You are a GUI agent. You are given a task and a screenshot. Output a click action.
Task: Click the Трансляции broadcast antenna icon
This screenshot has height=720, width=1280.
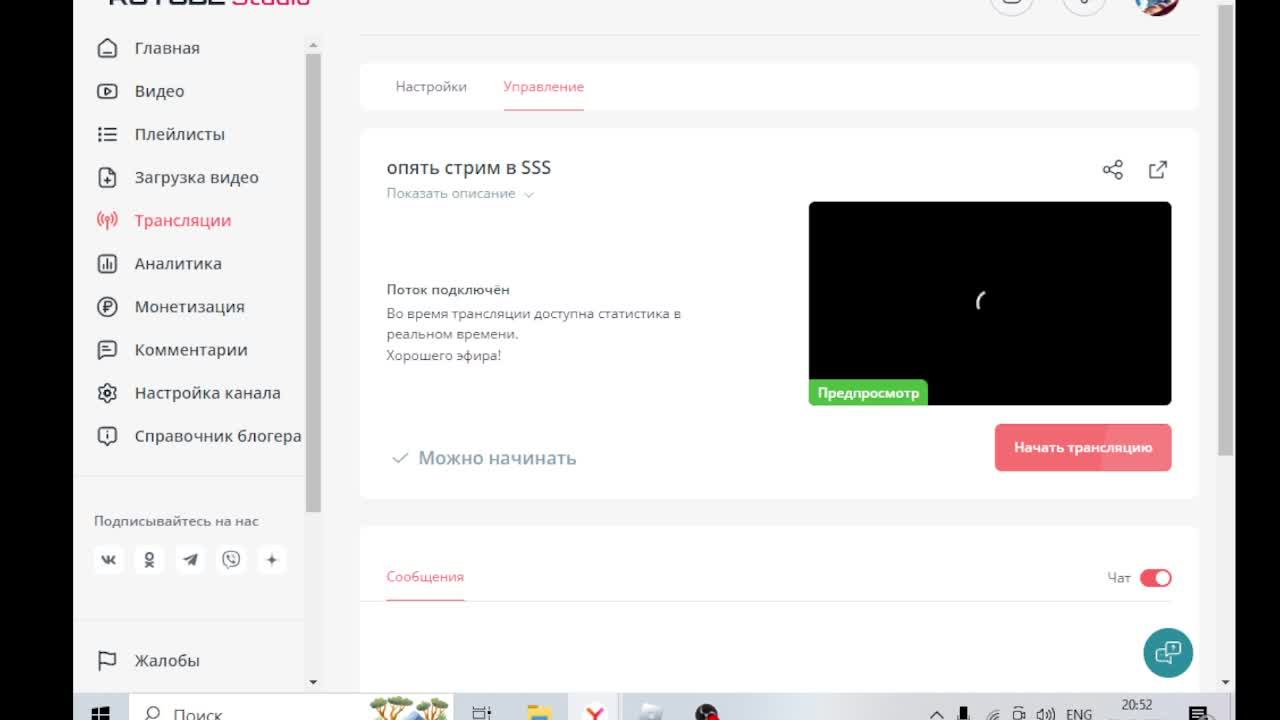pyautogui.click(x=107, y=221)
